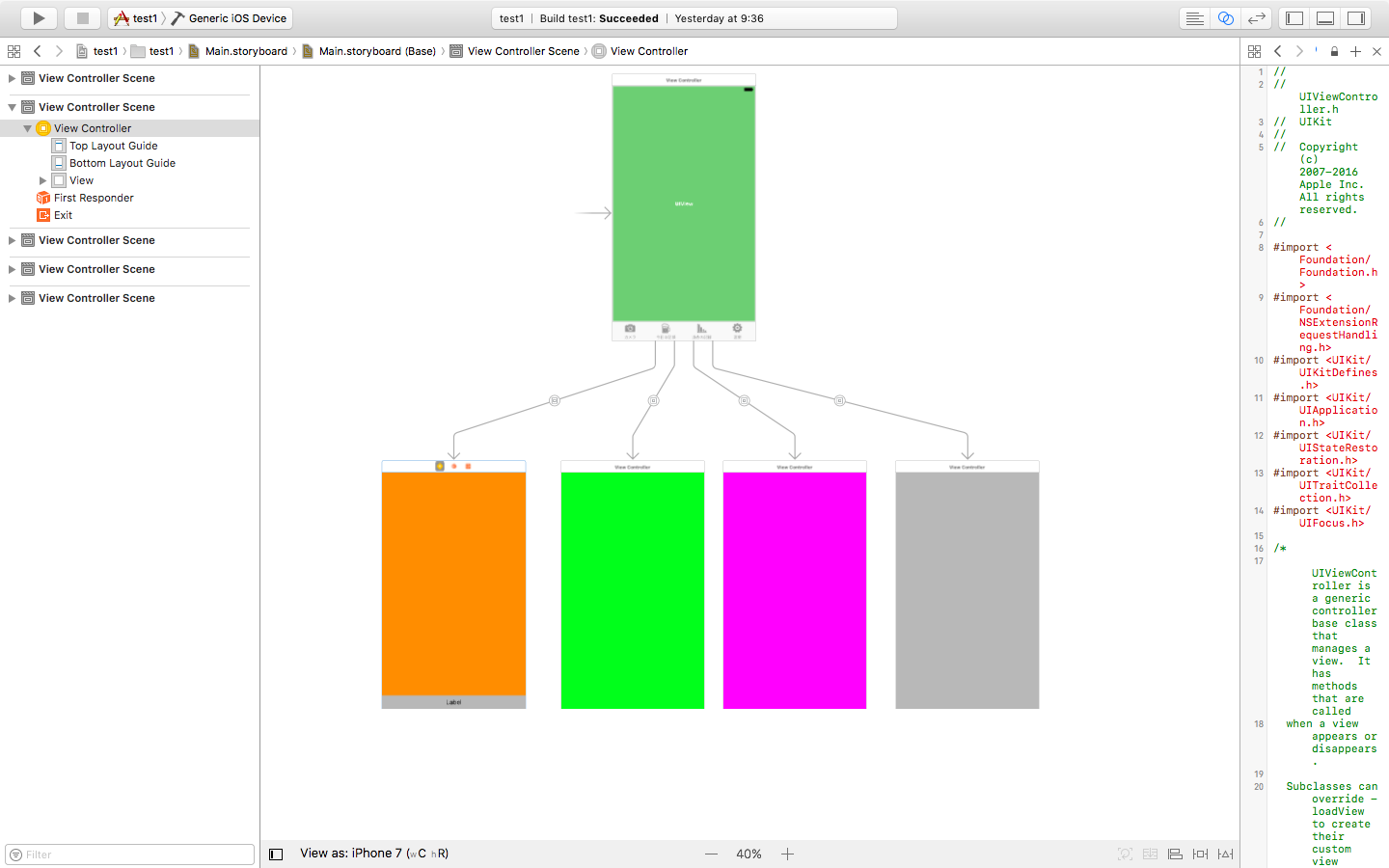
Task: Collapse the View Controller disclosure triangle
Action: (x=27, y=128)
